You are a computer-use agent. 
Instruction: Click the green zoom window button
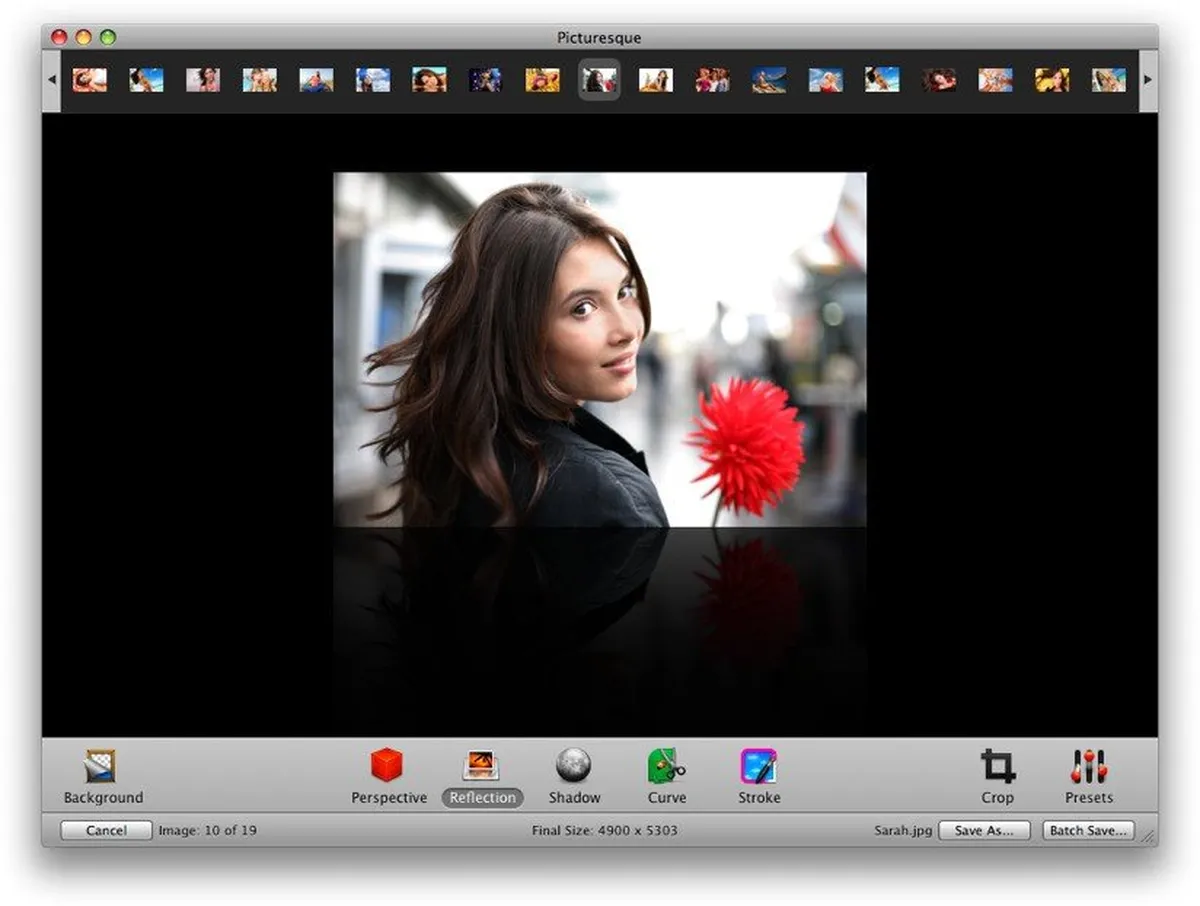click(108, 37)
